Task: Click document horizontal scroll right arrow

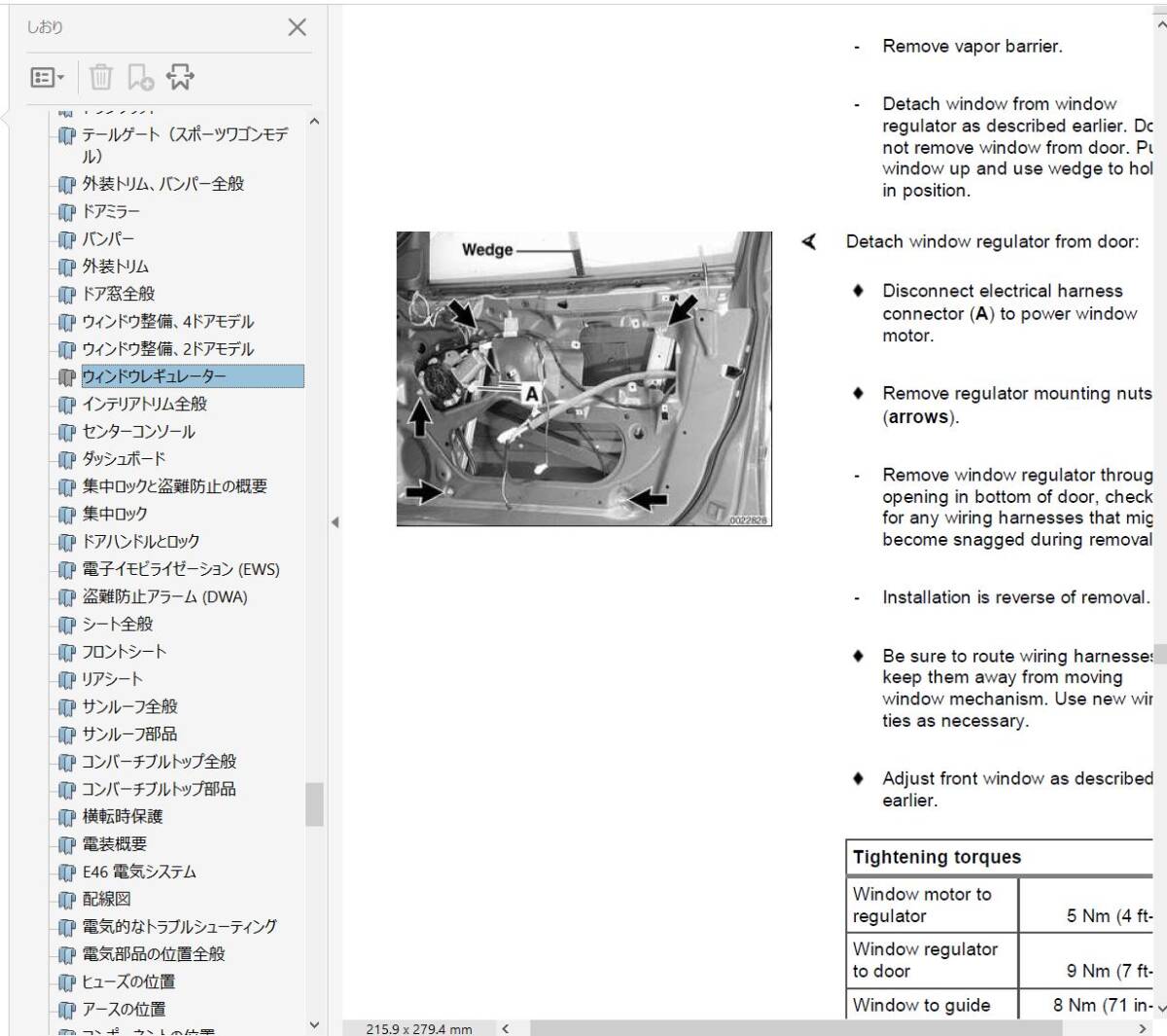Action: point(1143,1028)
